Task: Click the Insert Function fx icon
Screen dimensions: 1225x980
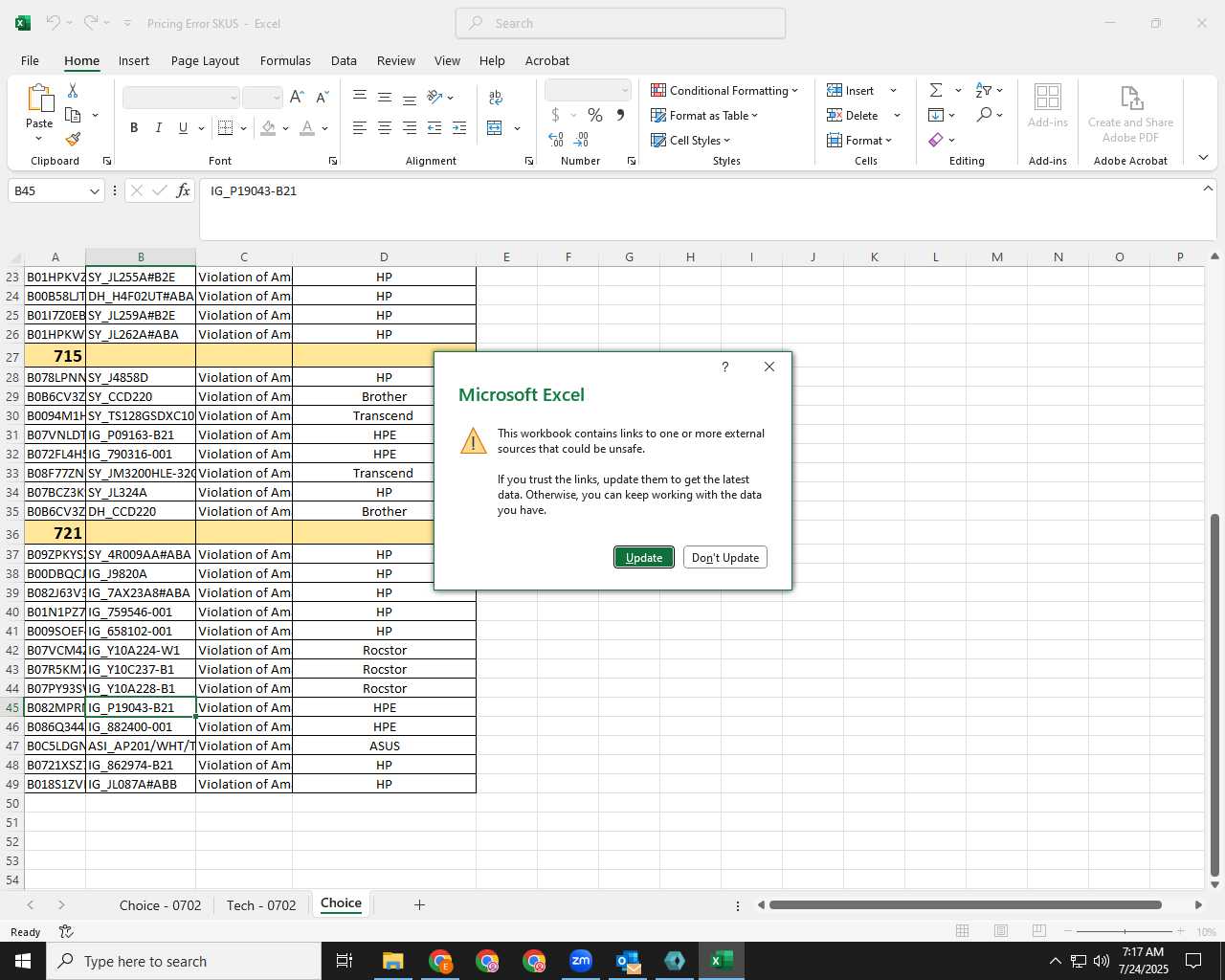Action: click(x=183, y=190)
